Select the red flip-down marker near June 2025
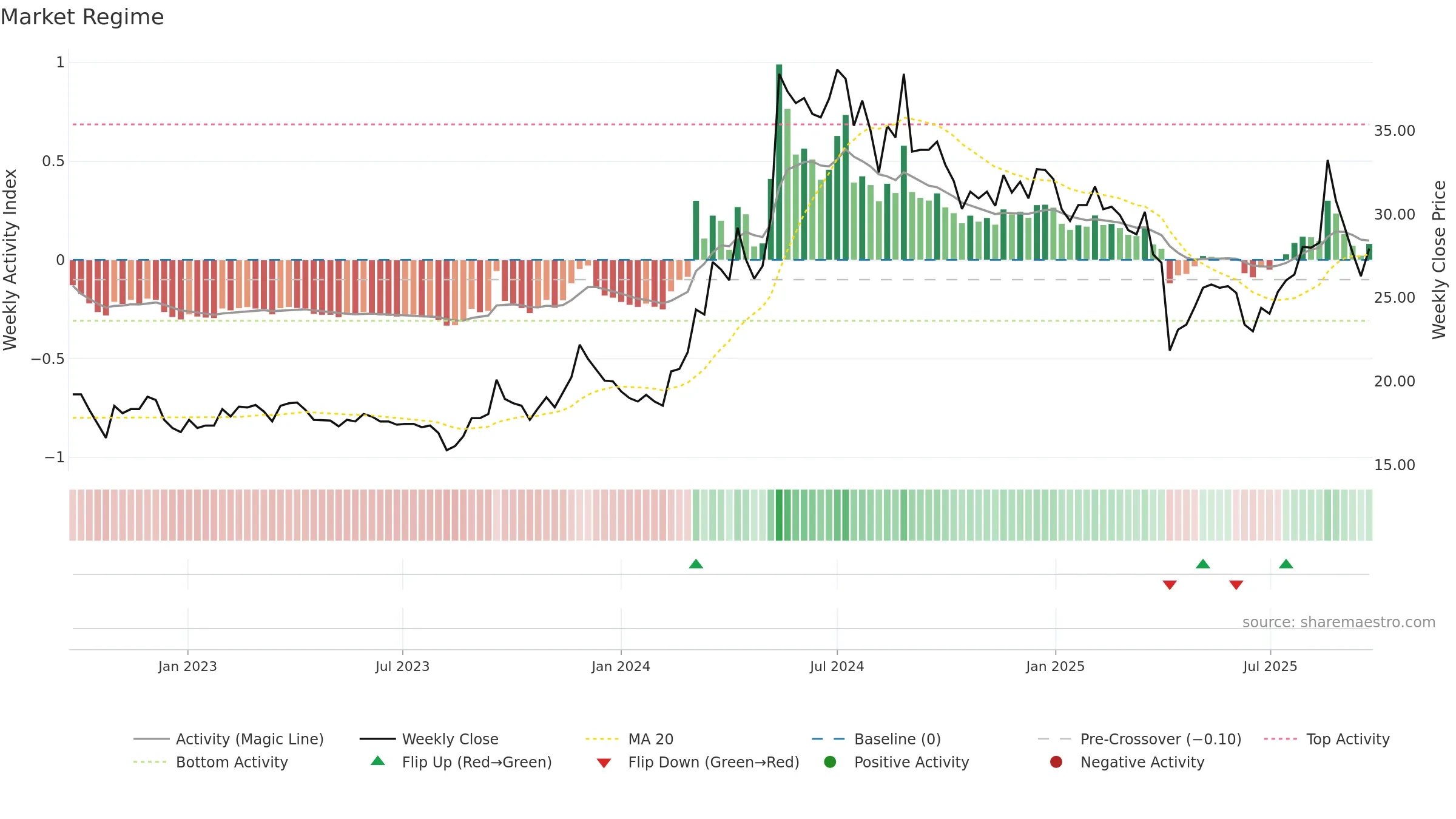 1236,585
